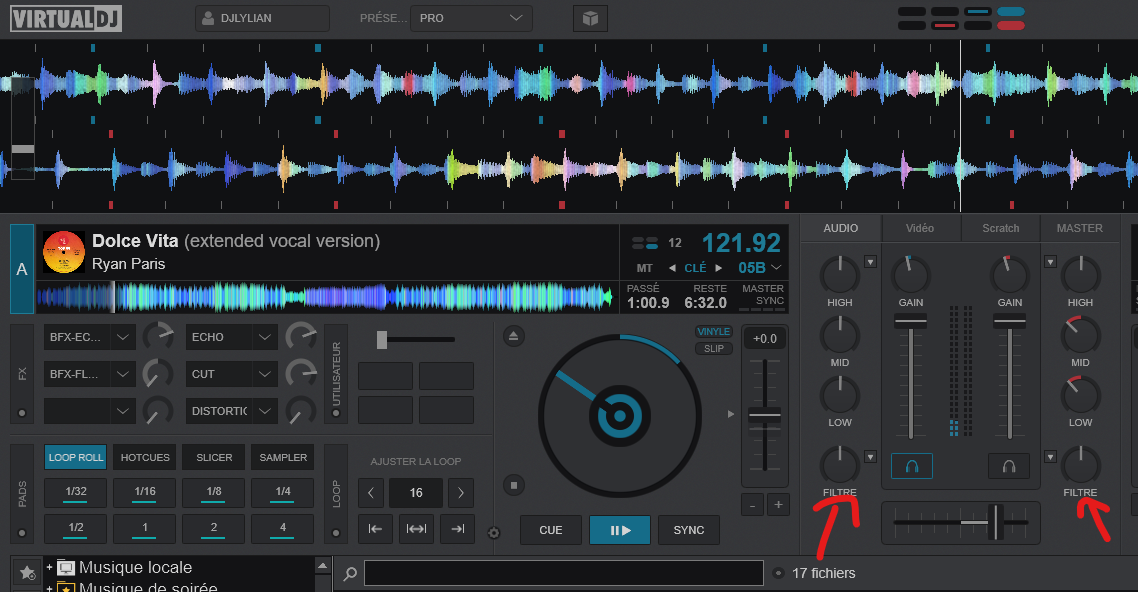Image resolution: width=1138 pixels, height=592 pixels.
Task: Trigger the 1/16 loop roll pad
Action: [144, 492]
